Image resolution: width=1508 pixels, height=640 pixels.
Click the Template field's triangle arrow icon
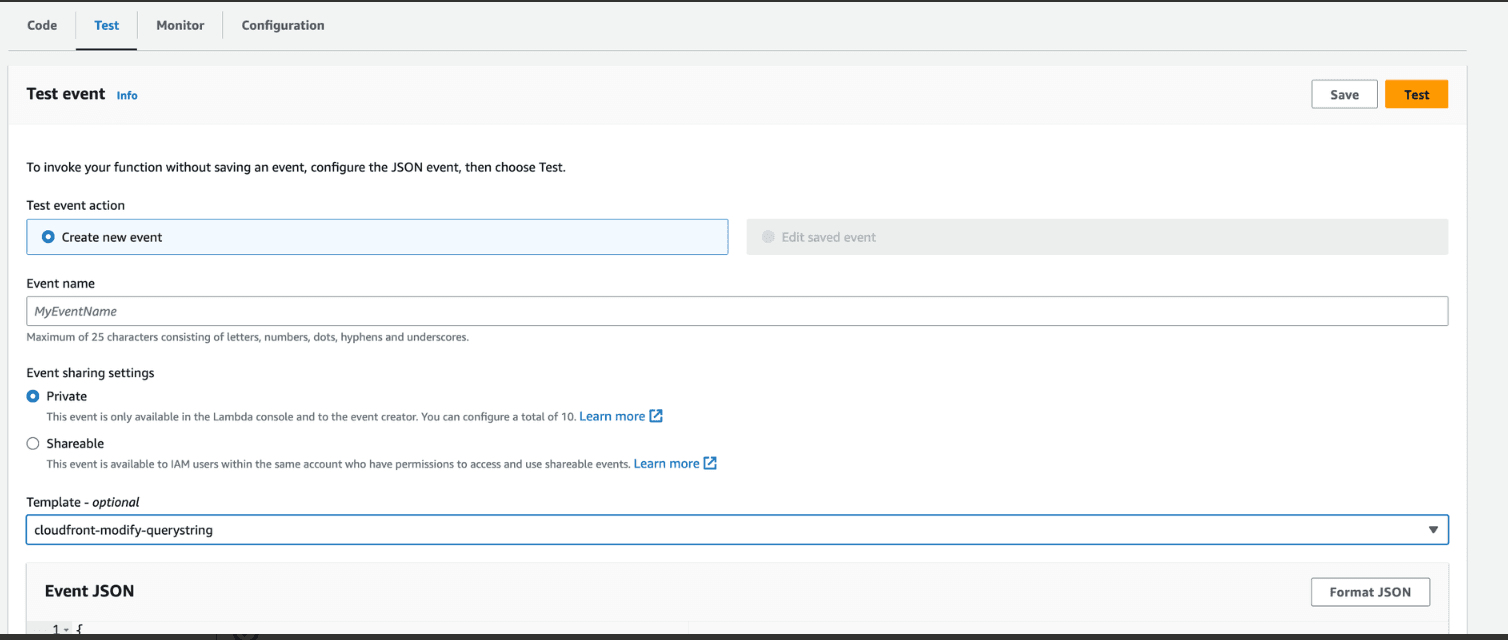point(1433,530)
